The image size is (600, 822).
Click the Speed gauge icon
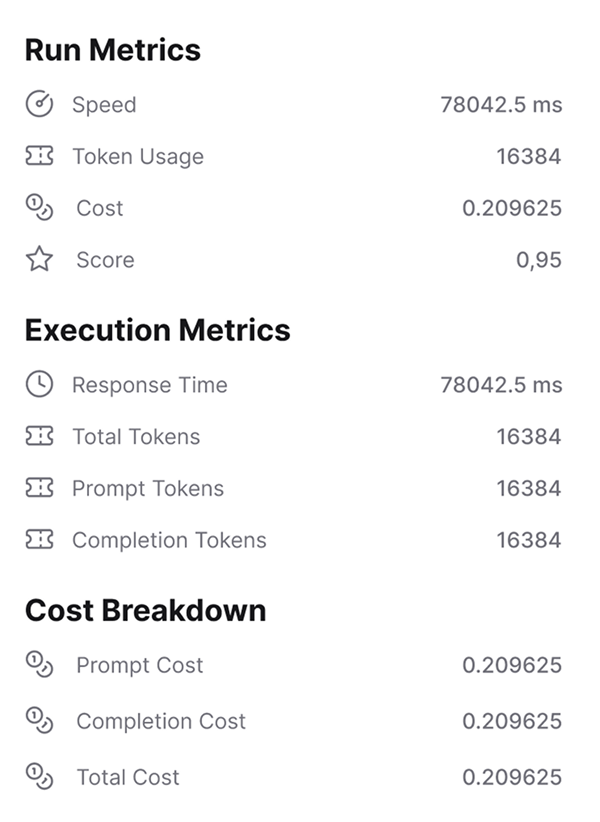[x=40, y=104]
